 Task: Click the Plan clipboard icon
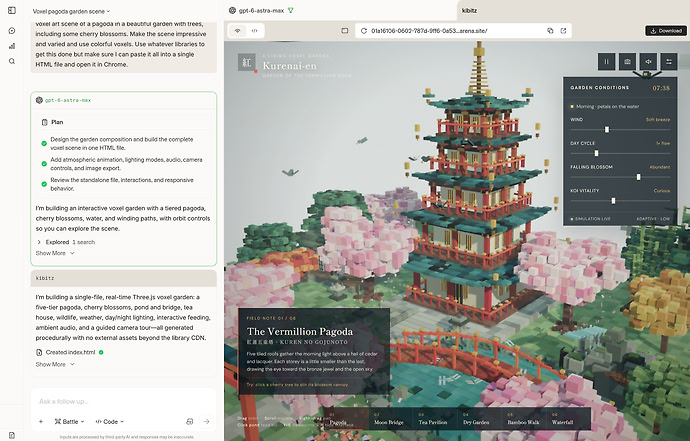44,122
